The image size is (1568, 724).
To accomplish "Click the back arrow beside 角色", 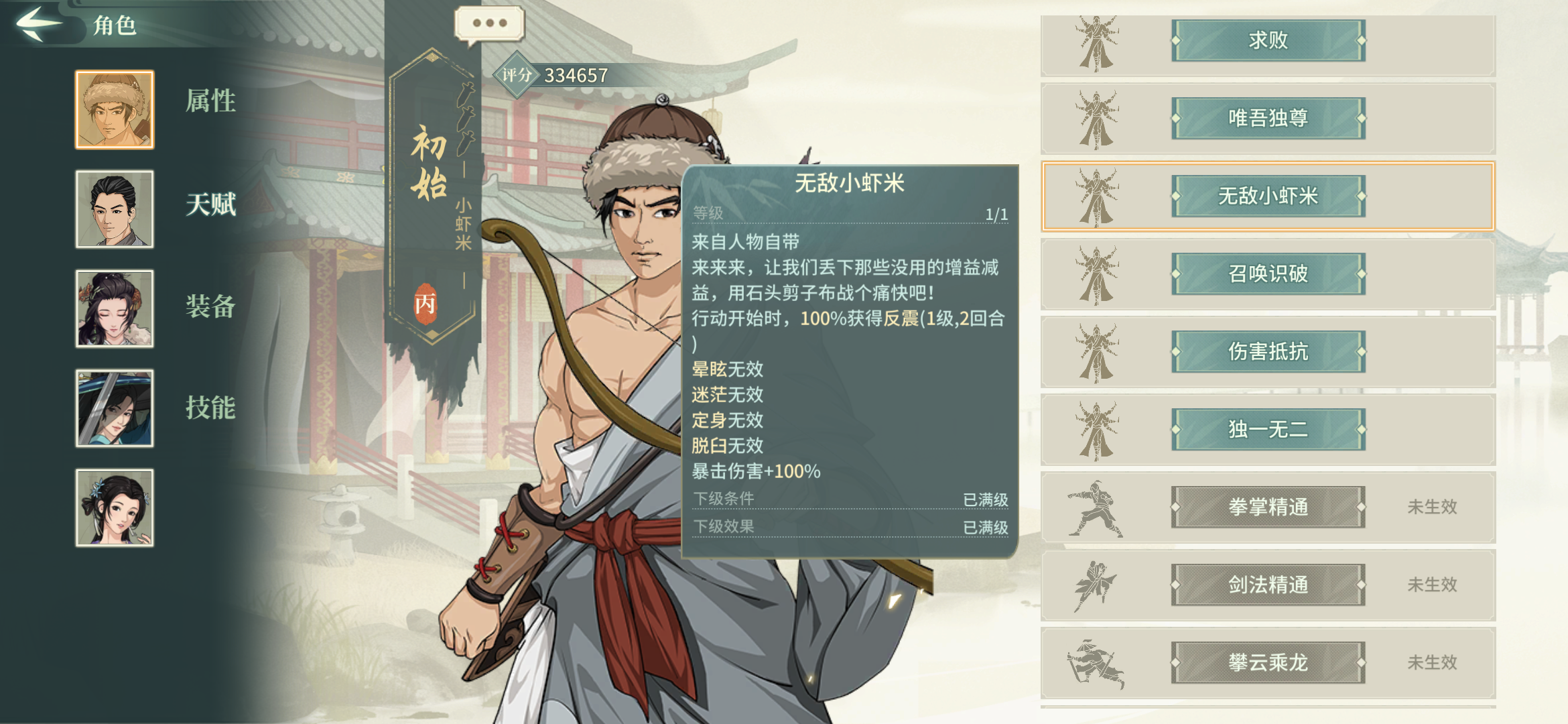I will (39, 23).
